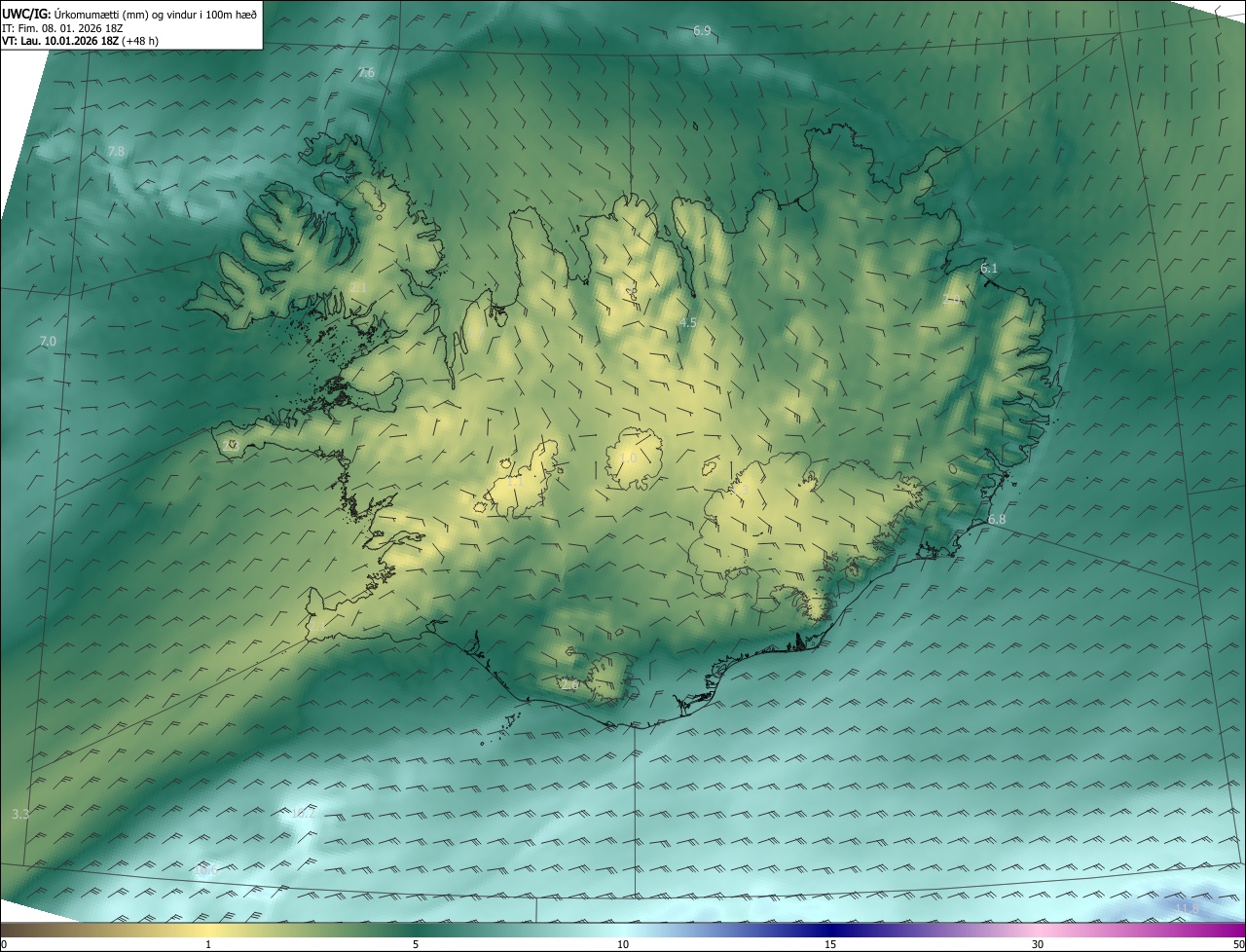
Task: Click the 6.1 value label on the east coast
Action: (x=989, y=268)
